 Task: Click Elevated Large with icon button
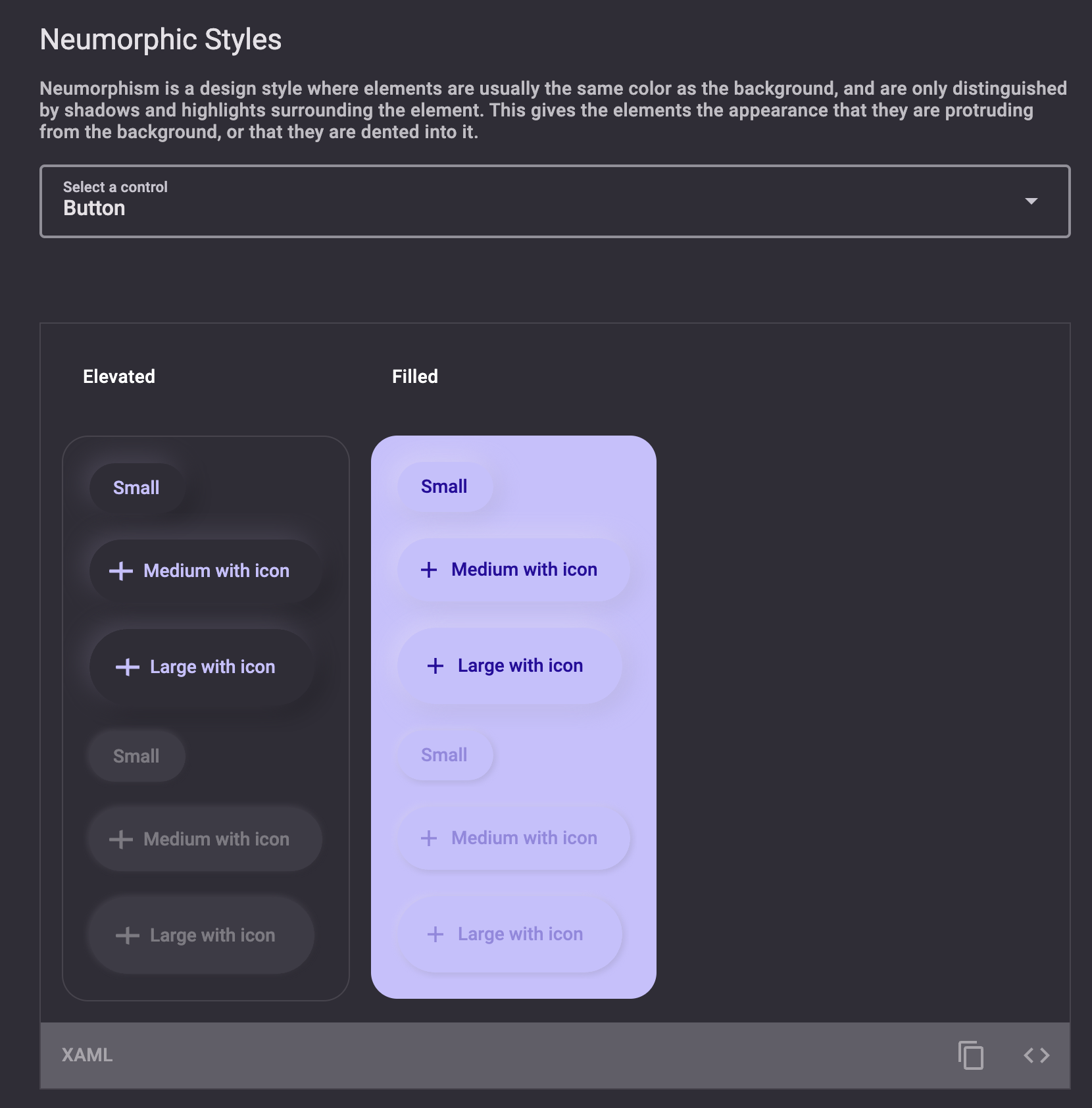click(x=202, y=667)
